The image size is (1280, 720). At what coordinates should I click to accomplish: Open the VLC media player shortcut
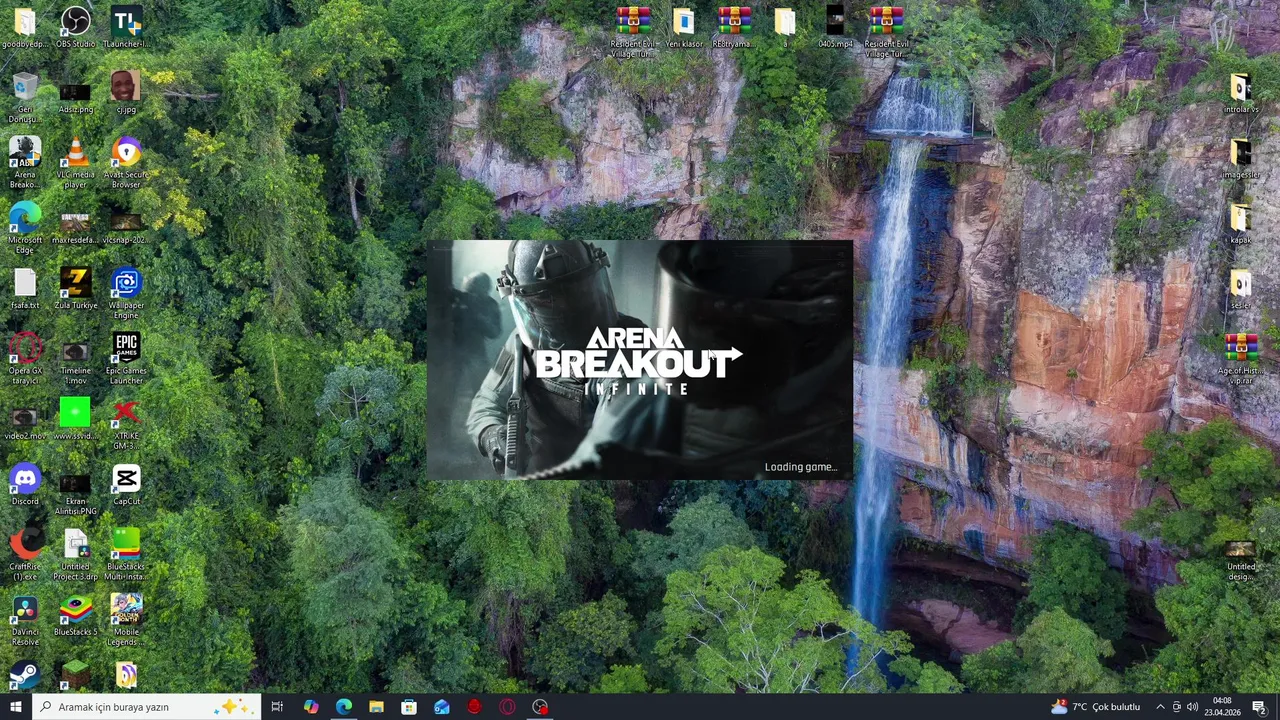click(75, 162)
